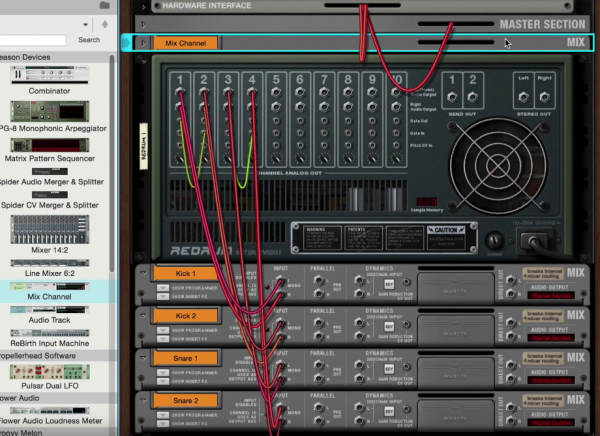The height and width of the screenshot is (436, 600).
Task: Expand the Hardware Interface device
Action: (144, 7)
